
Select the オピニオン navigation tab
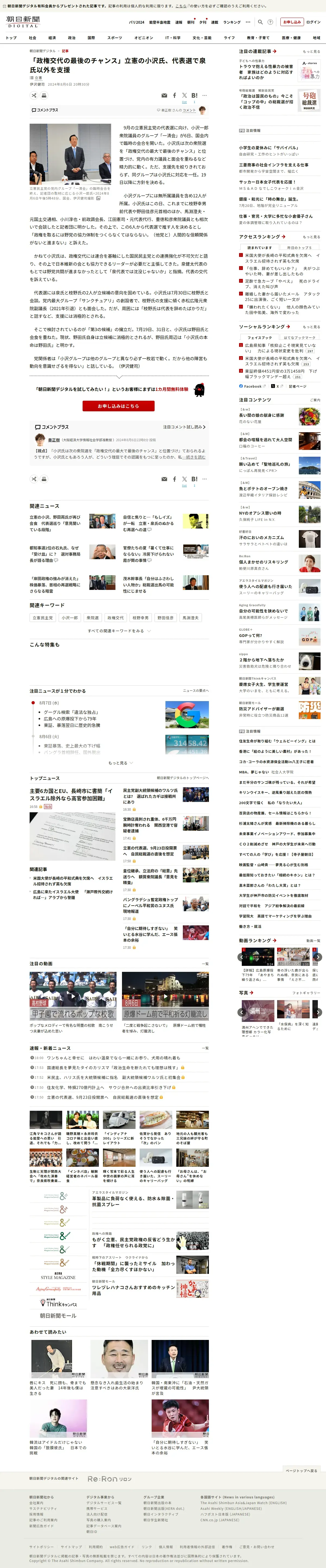pyautogui.click(x=143, y=38)
